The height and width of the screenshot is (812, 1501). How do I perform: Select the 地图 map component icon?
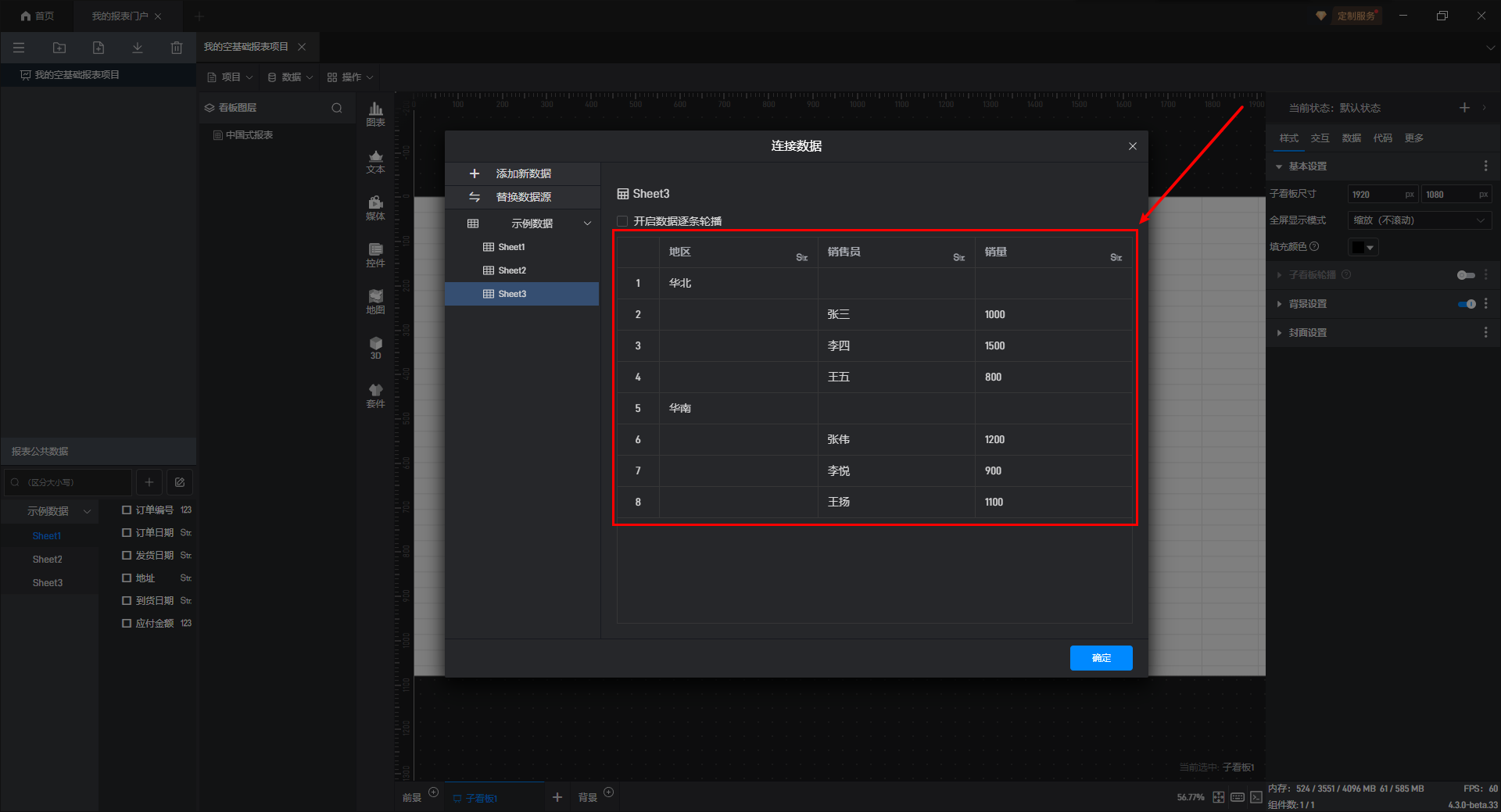375,302
